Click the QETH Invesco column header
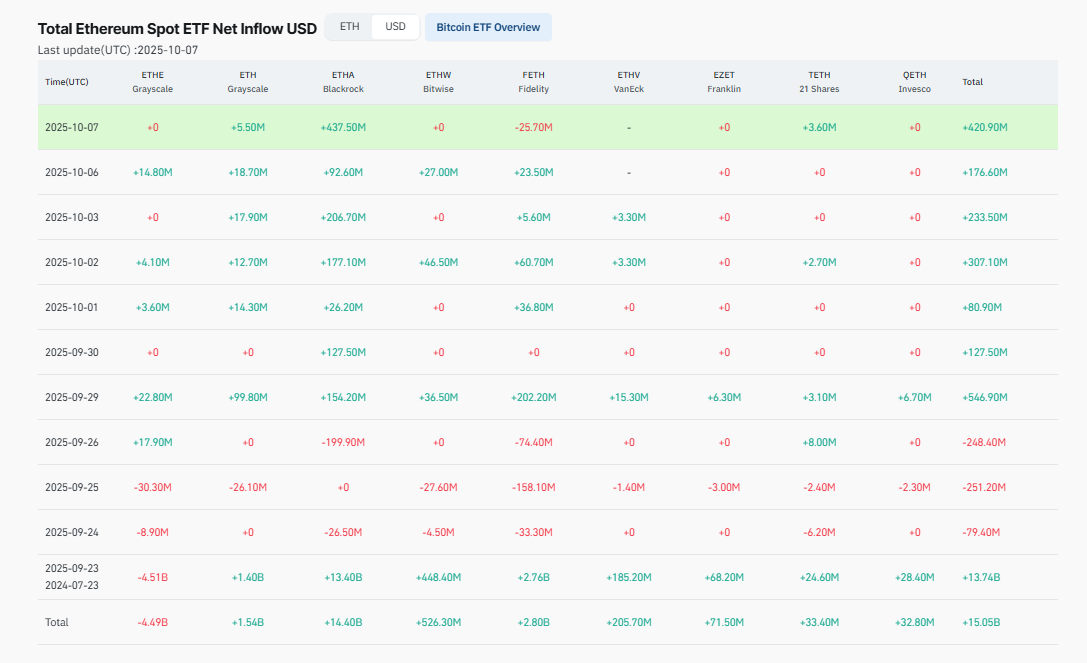Screen dimensions: 1087x663 pos(913,81)
